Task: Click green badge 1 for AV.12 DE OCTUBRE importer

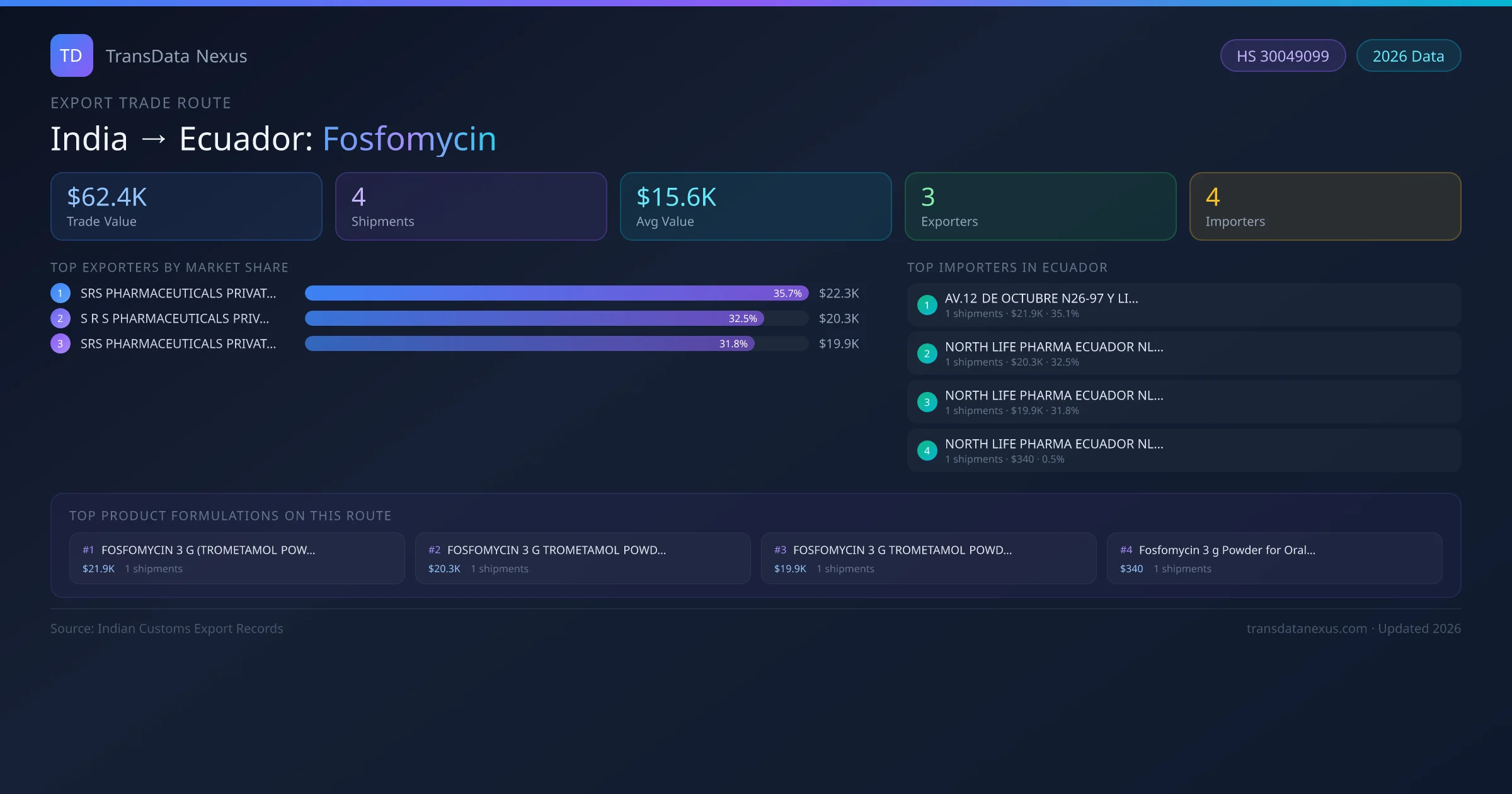Action: coord(927,305)
